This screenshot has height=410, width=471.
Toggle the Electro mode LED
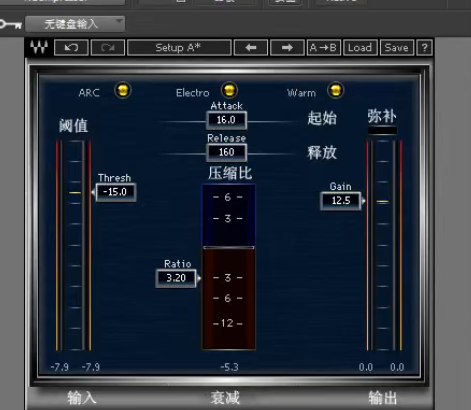[x=229, y=90]
